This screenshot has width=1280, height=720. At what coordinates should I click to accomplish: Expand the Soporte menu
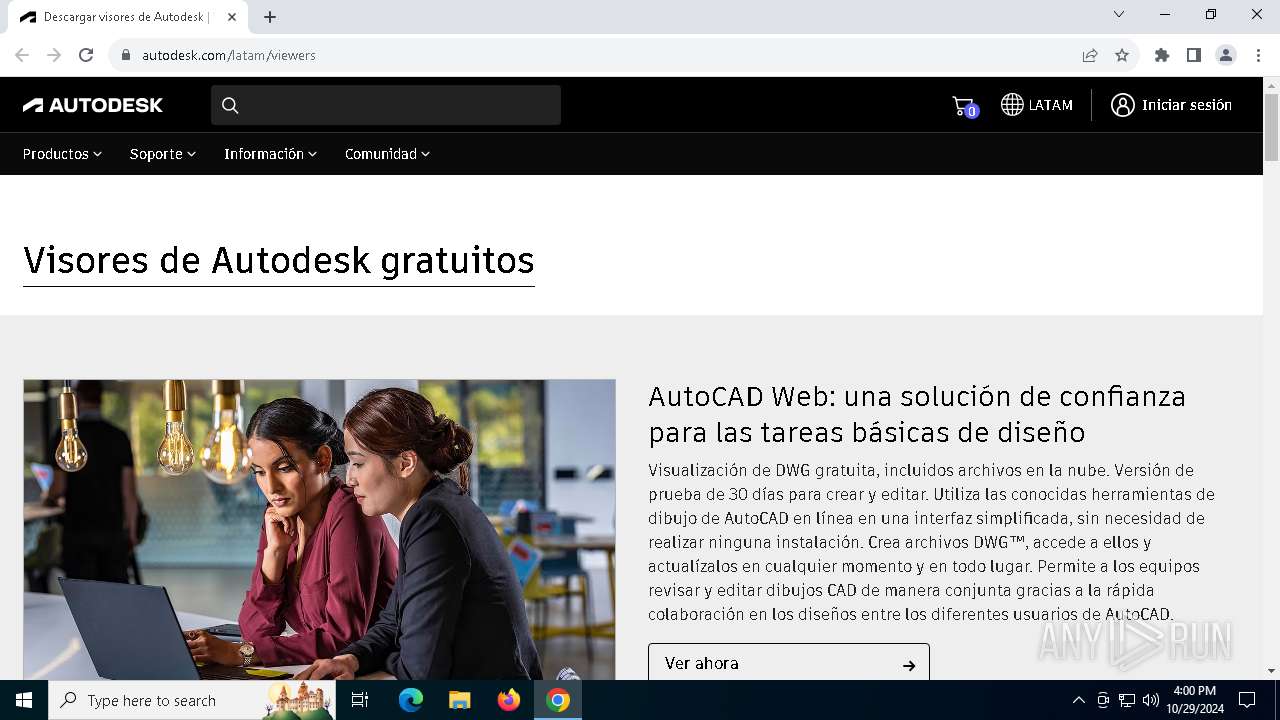pos(163,154)
